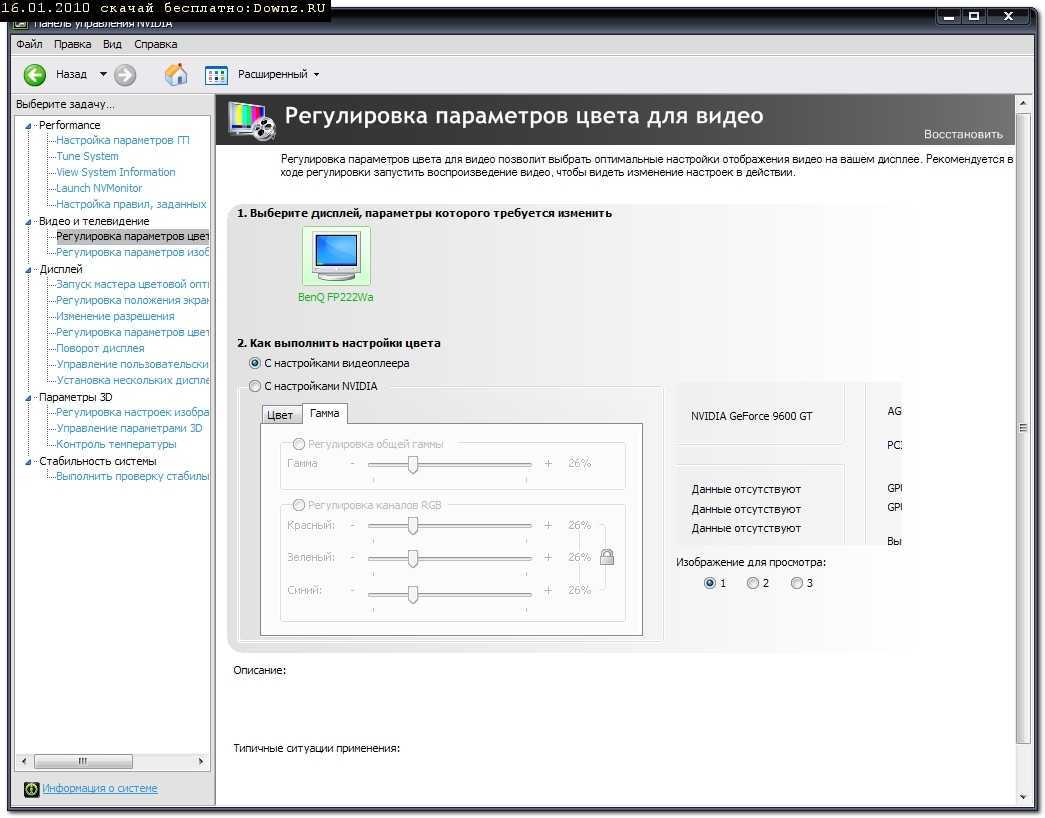Viewport: 1045px width, 818px height.
Task: Collapse the Performance tree group
Action: (28, 126)
